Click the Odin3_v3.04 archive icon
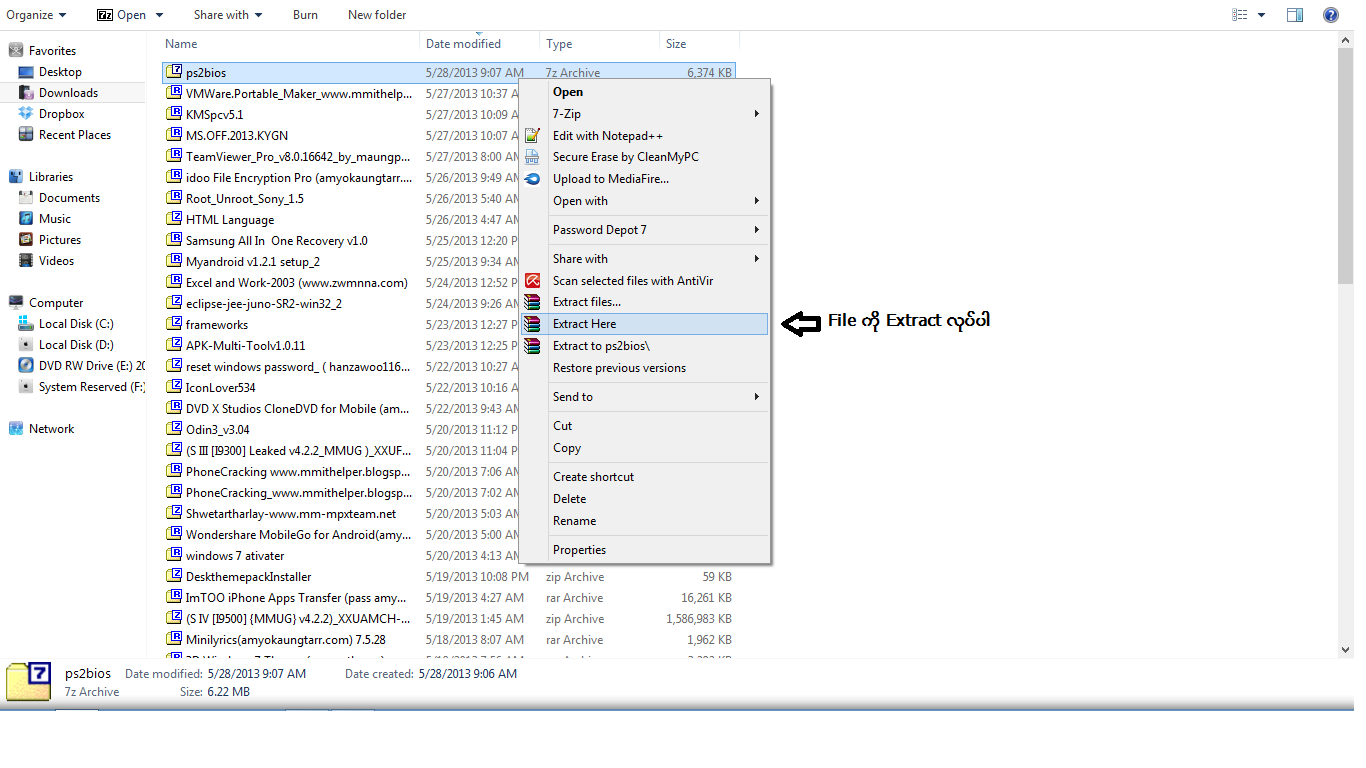 174,430
